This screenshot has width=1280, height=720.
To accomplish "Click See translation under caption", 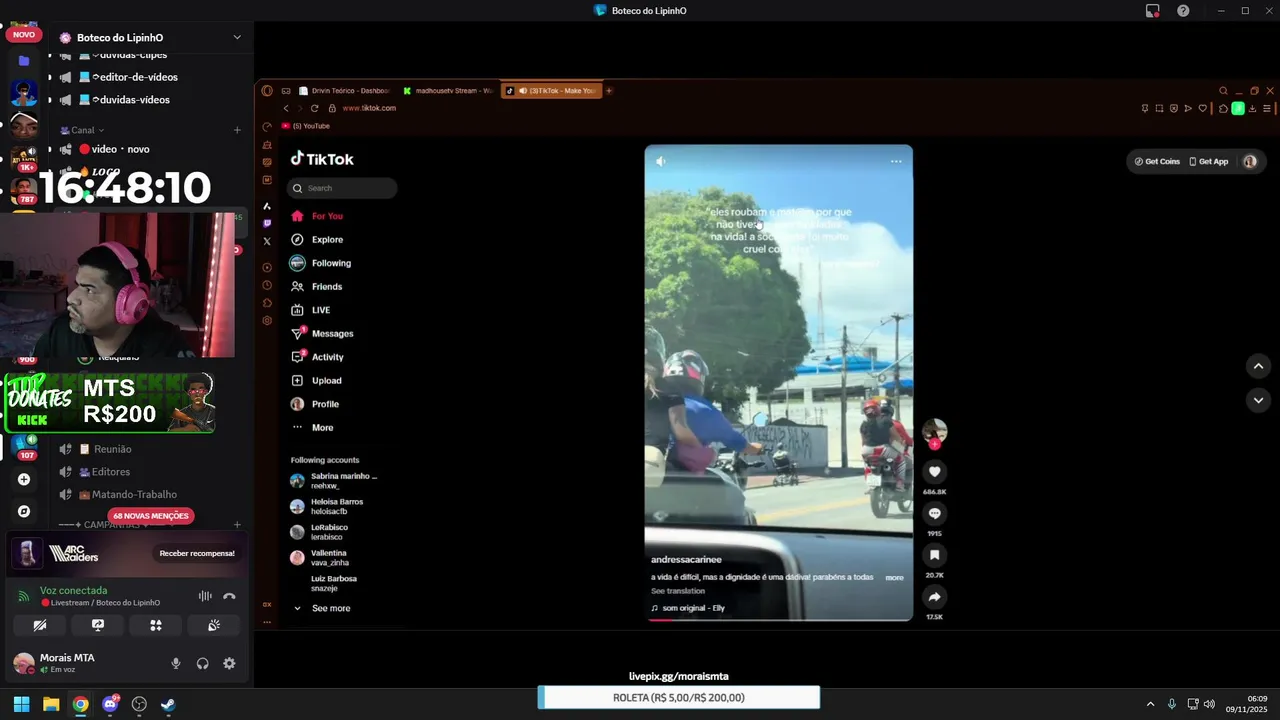I will pos(678,591).
